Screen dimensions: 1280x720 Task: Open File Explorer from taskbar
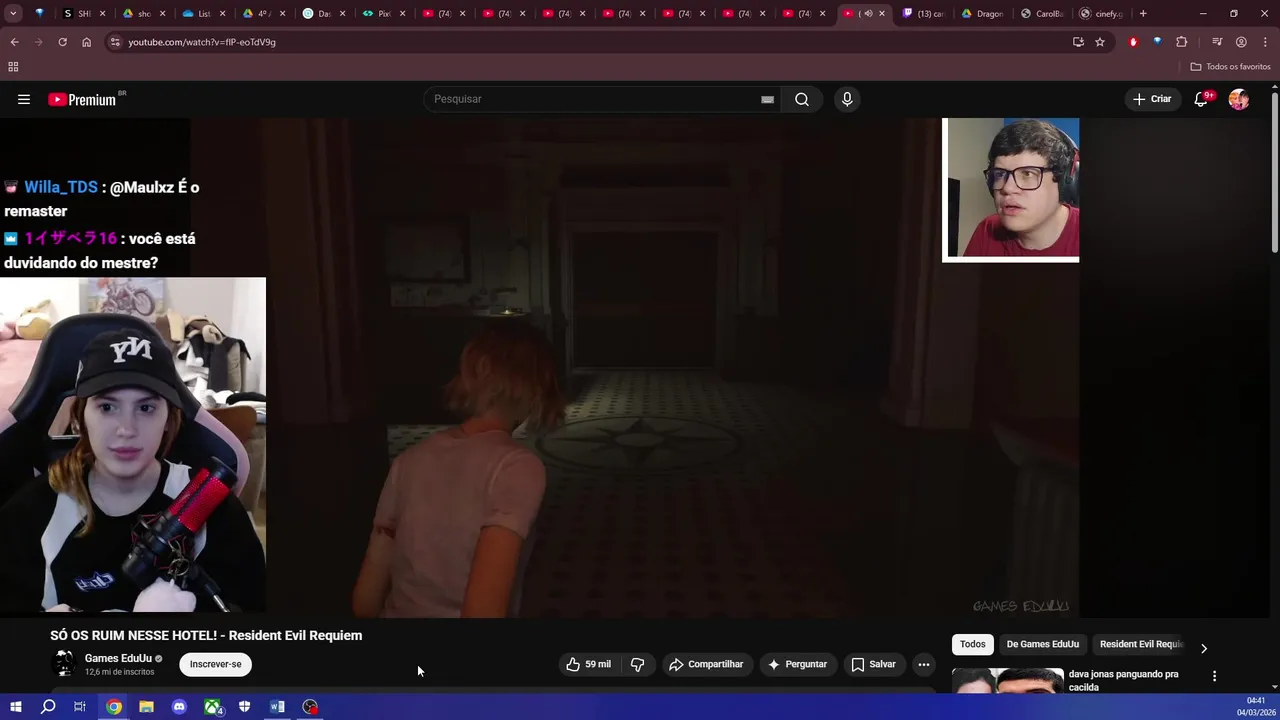pyautogui.click(x=146, y=707)
